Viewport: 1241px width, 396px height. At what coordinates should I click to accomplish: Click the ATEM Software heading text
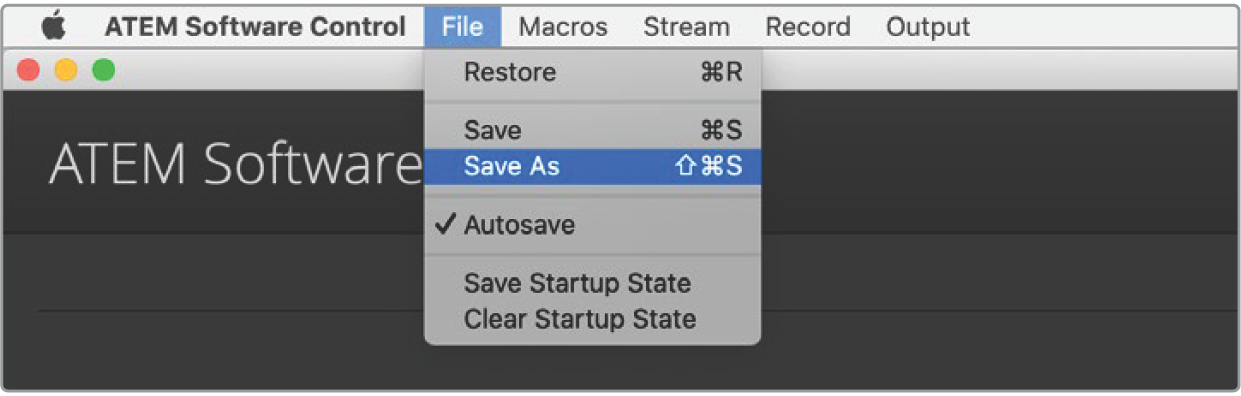point(236,163)
